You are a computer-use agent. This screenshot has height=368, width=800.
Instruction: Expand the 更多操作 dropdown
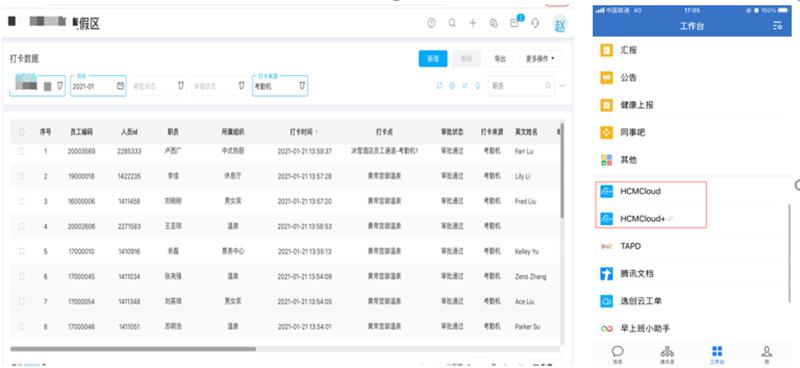540,59
